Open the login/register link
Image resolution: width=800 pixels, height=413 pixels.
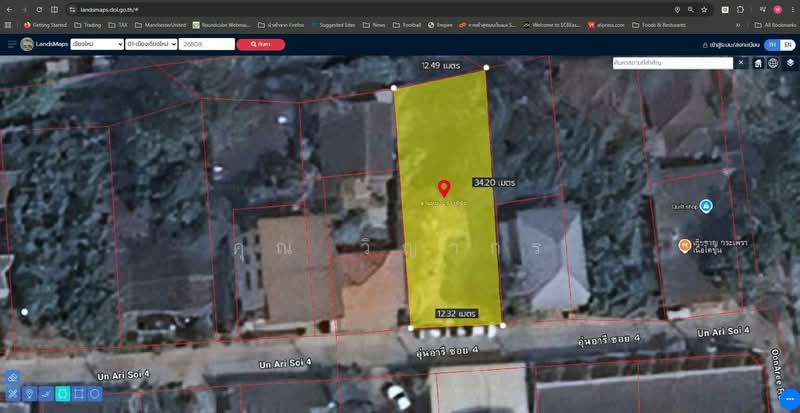(x=731, y=45)
